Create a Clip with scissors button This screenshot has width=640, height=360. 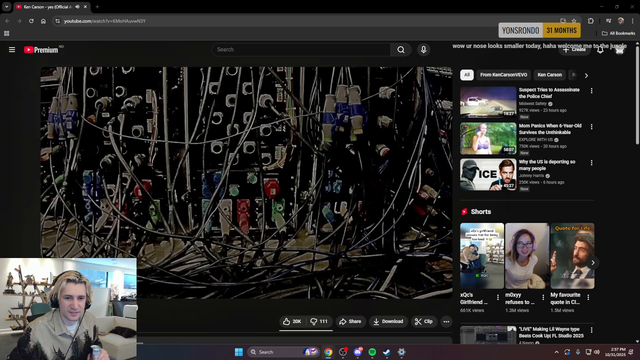click(424, 322)
